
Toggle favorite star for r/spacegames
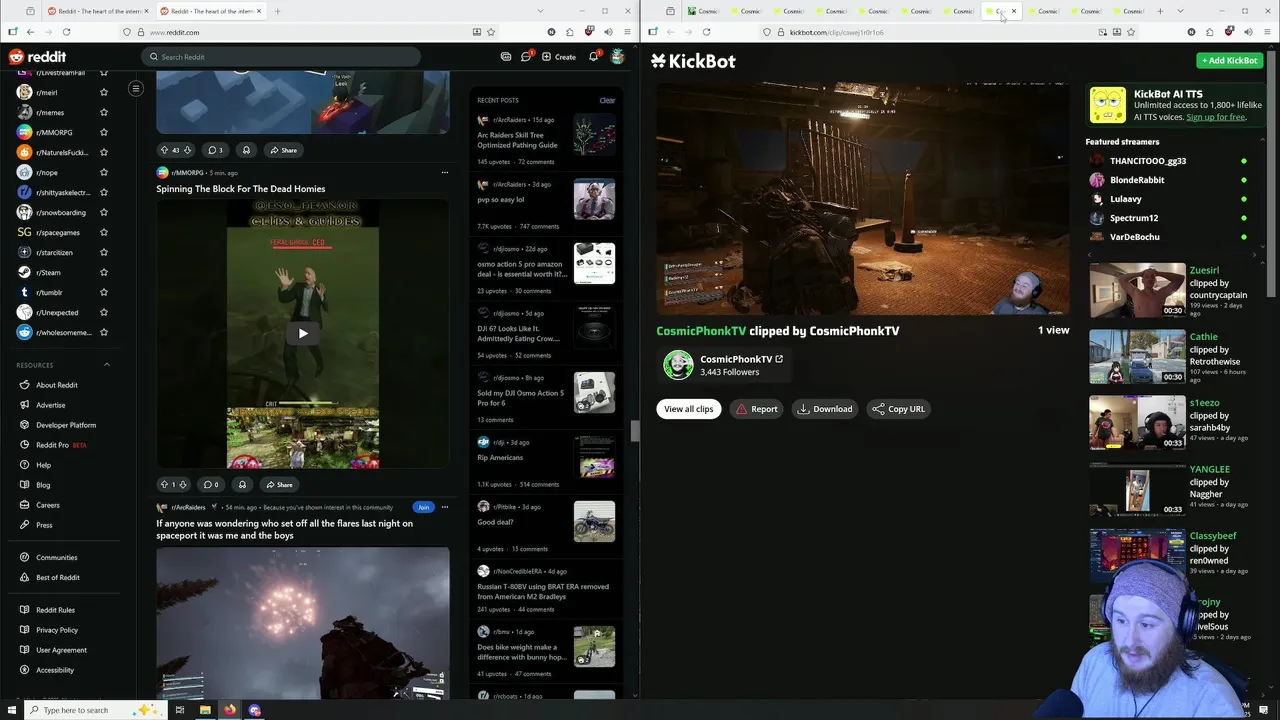[103, 233]
